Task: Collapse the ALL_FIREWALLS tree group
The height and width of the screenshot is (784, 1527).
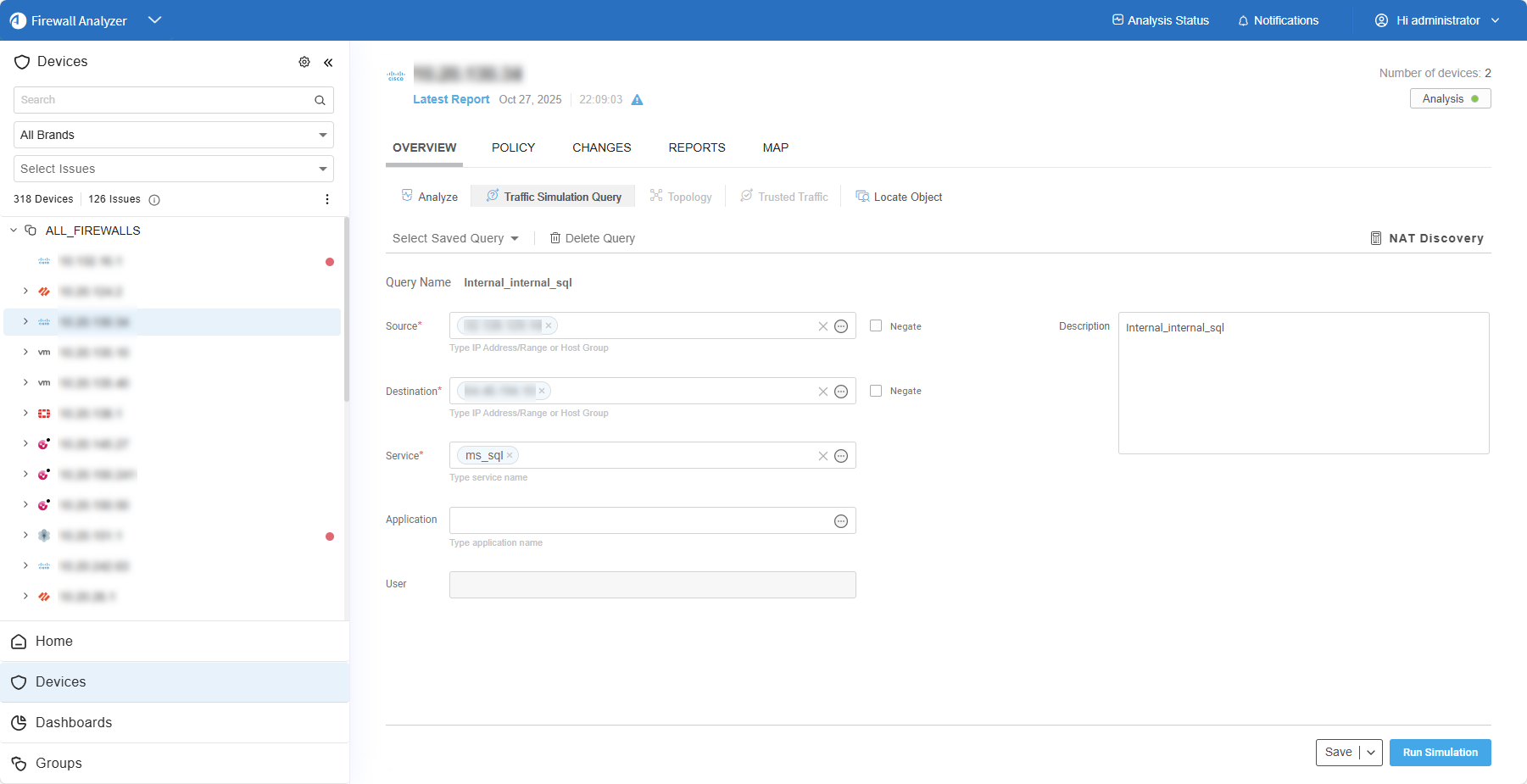Action: tap(14, 231)
